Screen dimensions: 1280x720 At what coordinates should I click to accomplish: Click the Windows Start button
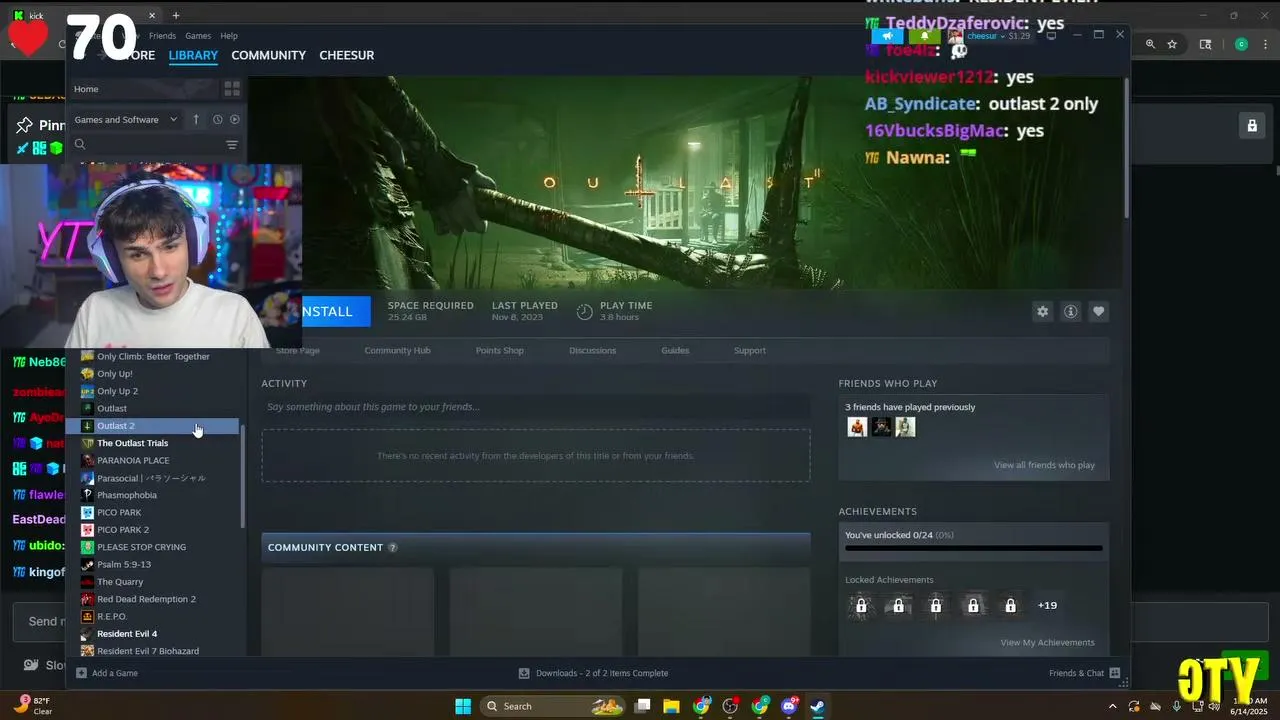(463, 706)
